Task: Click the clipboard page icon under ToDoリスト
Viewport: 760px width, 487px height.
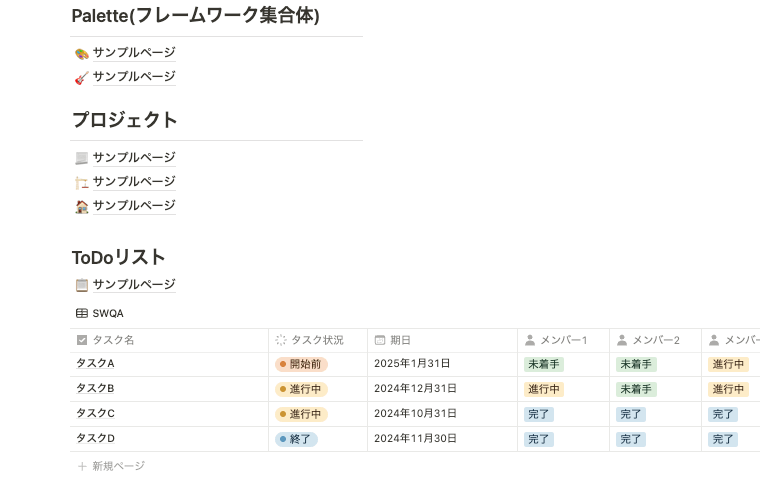Action: pyautogui.click(x=82, y=285)
